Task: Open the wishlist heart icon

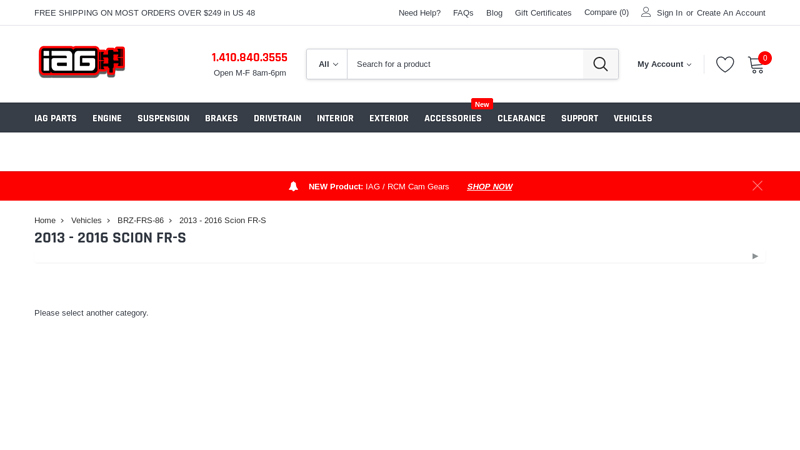Action: (x=725, y=64)
